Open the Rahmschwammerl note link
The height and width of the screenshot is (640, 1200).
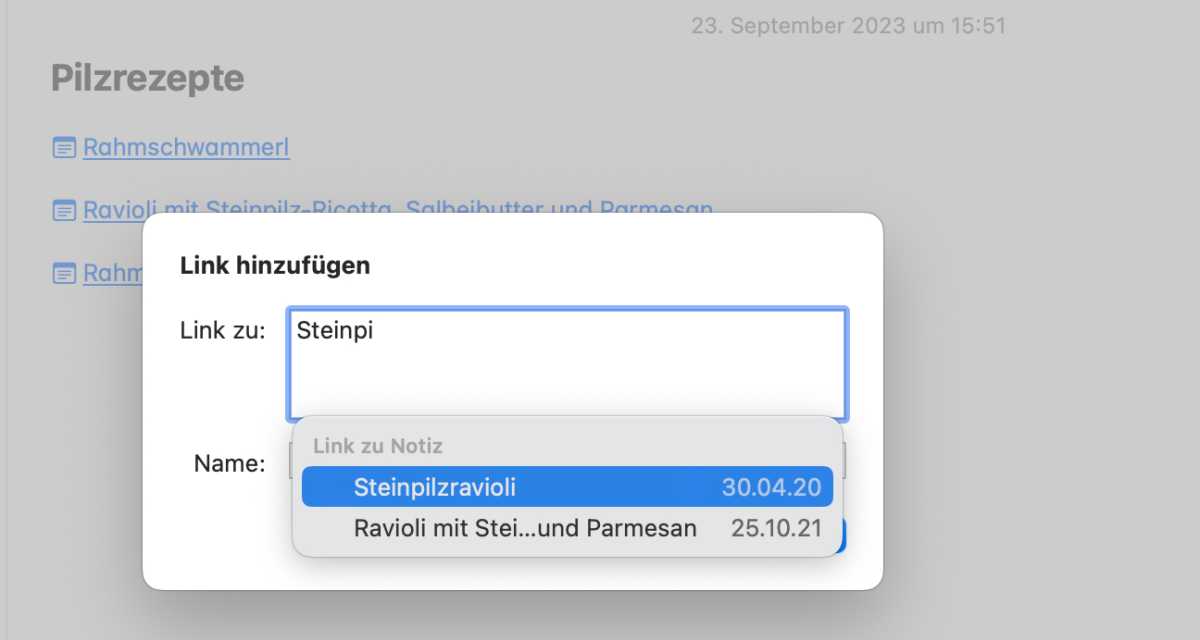pyautogui.click(x=186, y=149)
